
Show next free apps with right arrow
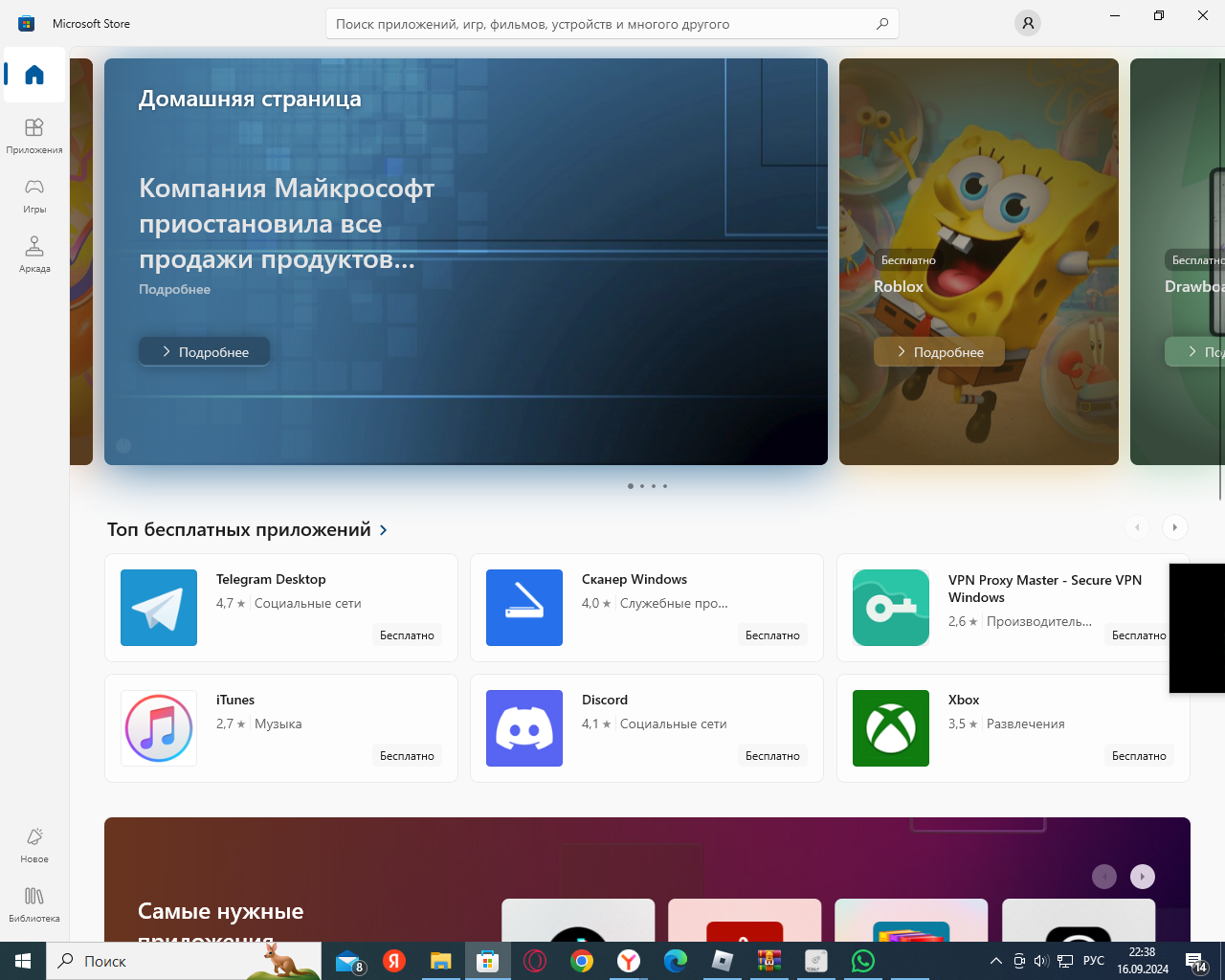[1175, 527]
